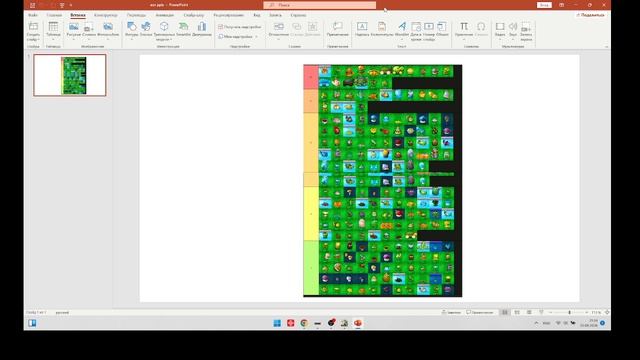640x360 pixels.
Task: Start Screen Recording (Запись экрана)
Action: (x=526, y=31)
